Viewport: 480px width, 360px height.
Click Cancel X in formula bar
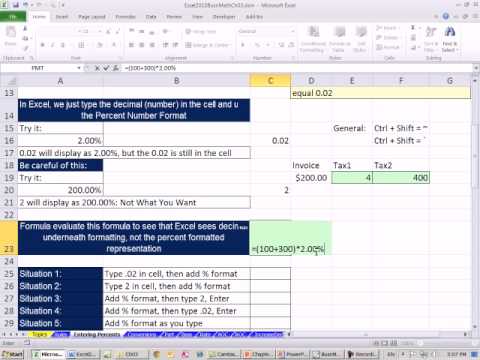coord(97,68)
